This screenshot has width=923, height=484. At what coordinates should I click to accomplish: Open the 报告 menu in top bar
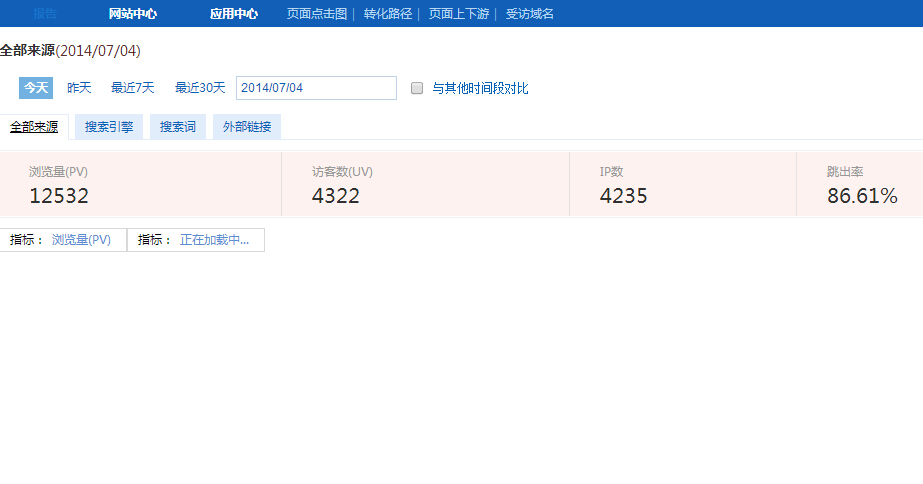pyautogui.click(x=45, y=14)
